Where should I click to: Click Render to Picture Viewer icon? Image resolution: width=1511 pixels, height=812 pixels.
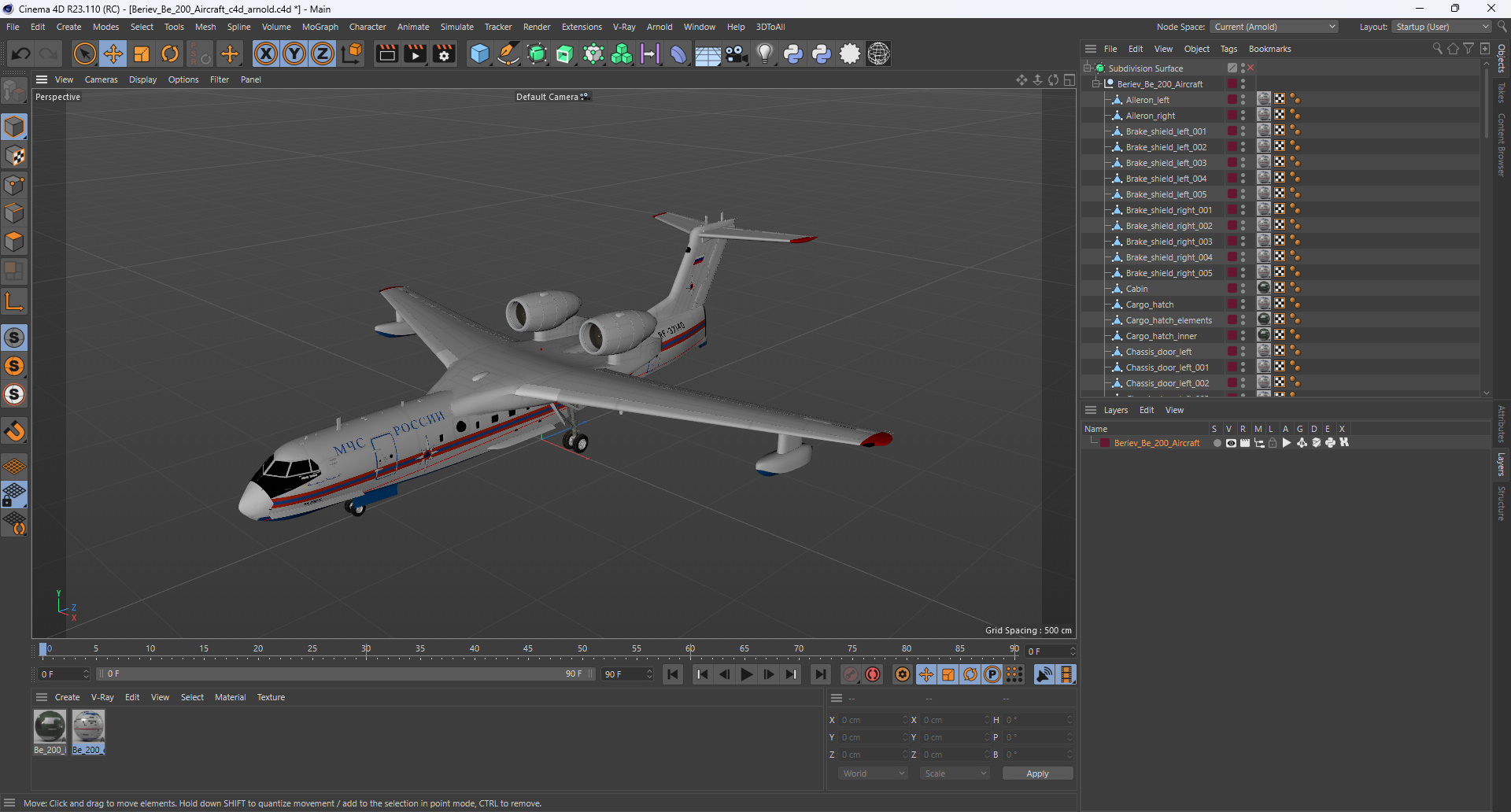click(x=415, y=54)
